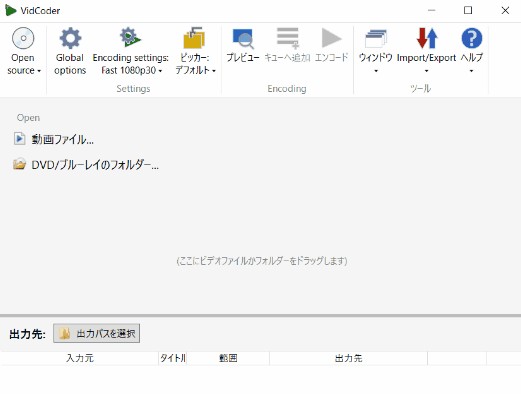Expand the デフォルト picker dropdown
Image resolution: width=521 pixels, height=394 pixels.
[x=214, y=71]
